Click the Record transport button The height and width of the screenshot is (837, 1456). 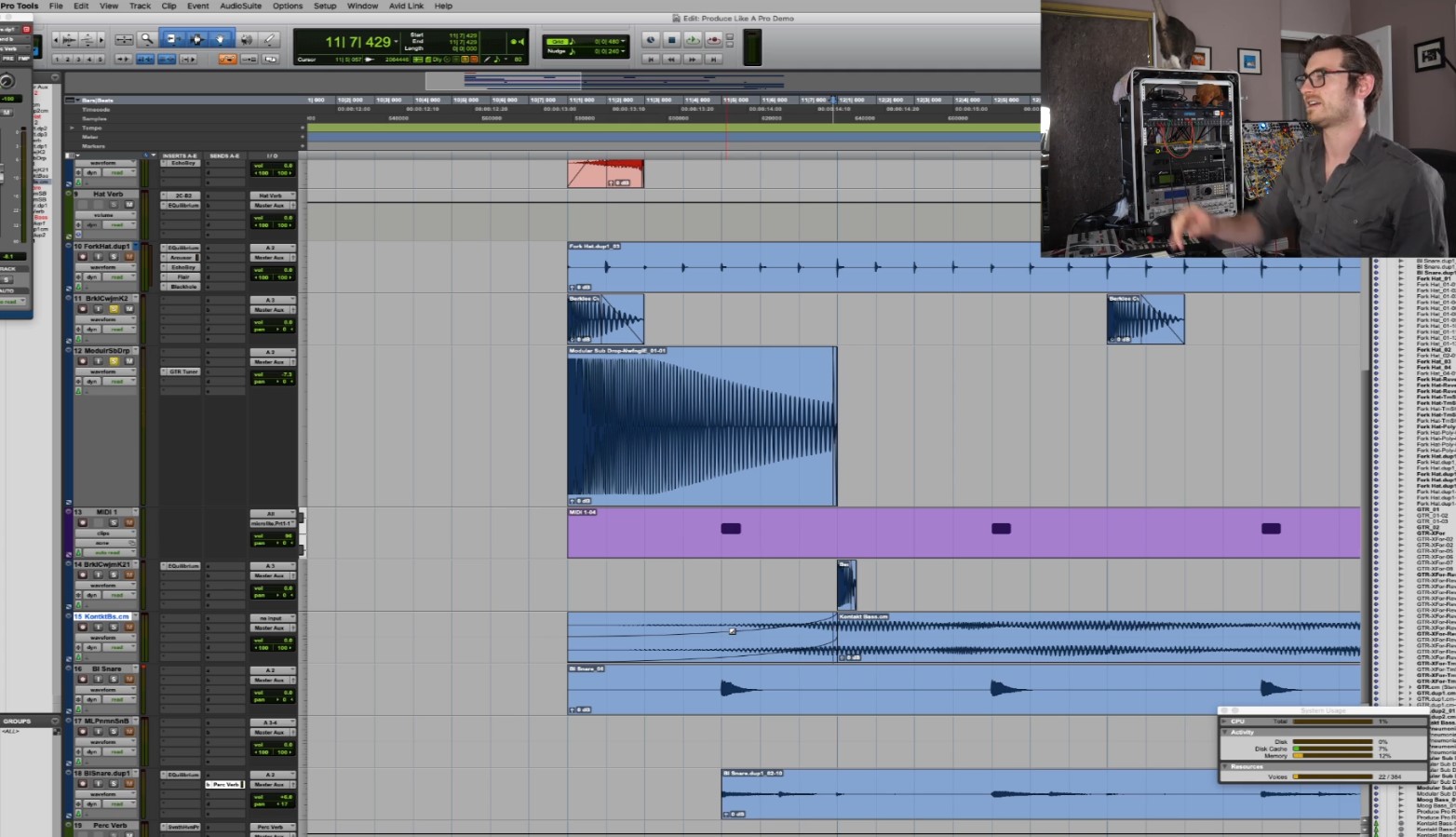713,40
